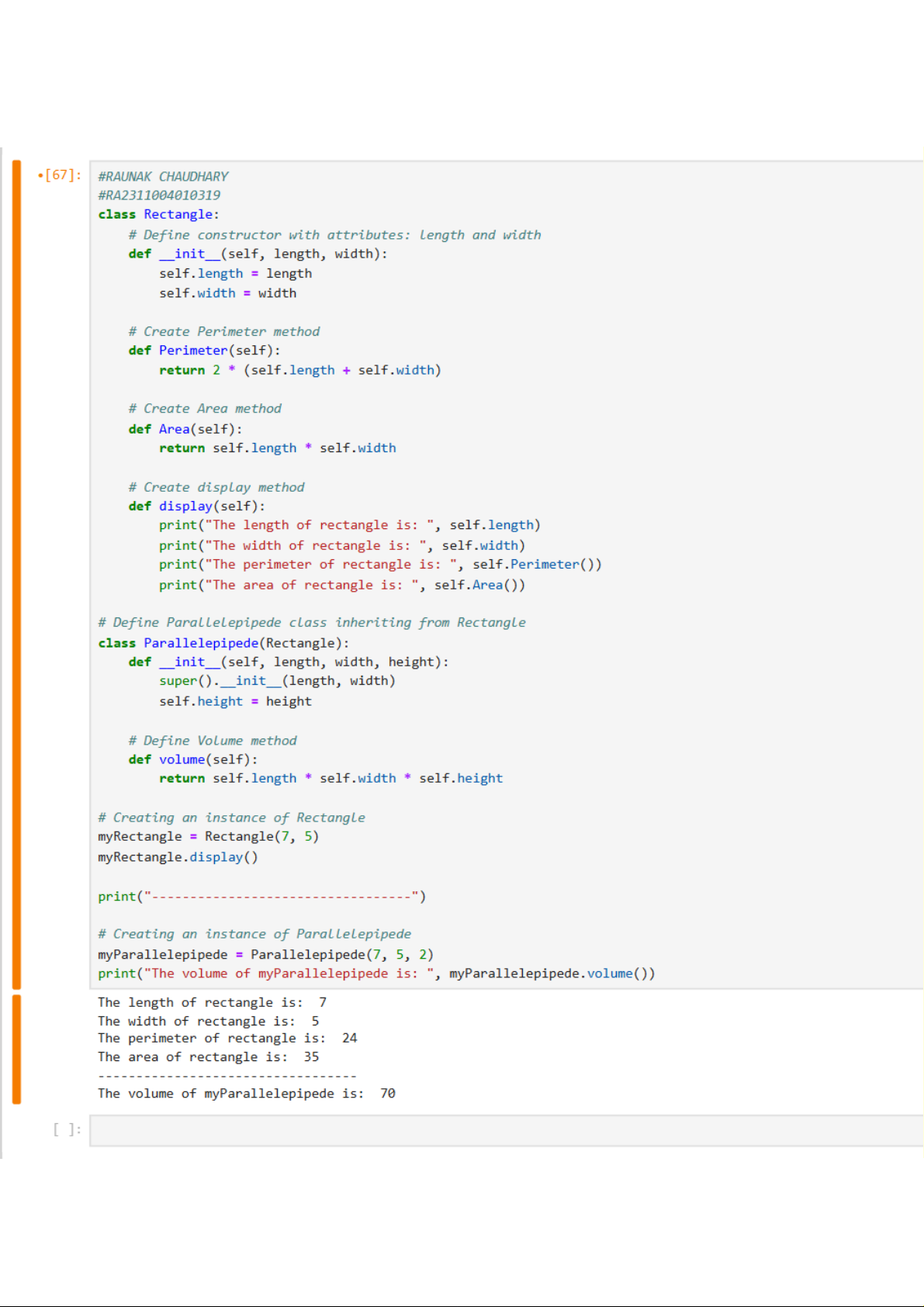Viewport: 924px width, 1307px height.
Task: Click output line showing volume 70
Action: coord(246,1094)
